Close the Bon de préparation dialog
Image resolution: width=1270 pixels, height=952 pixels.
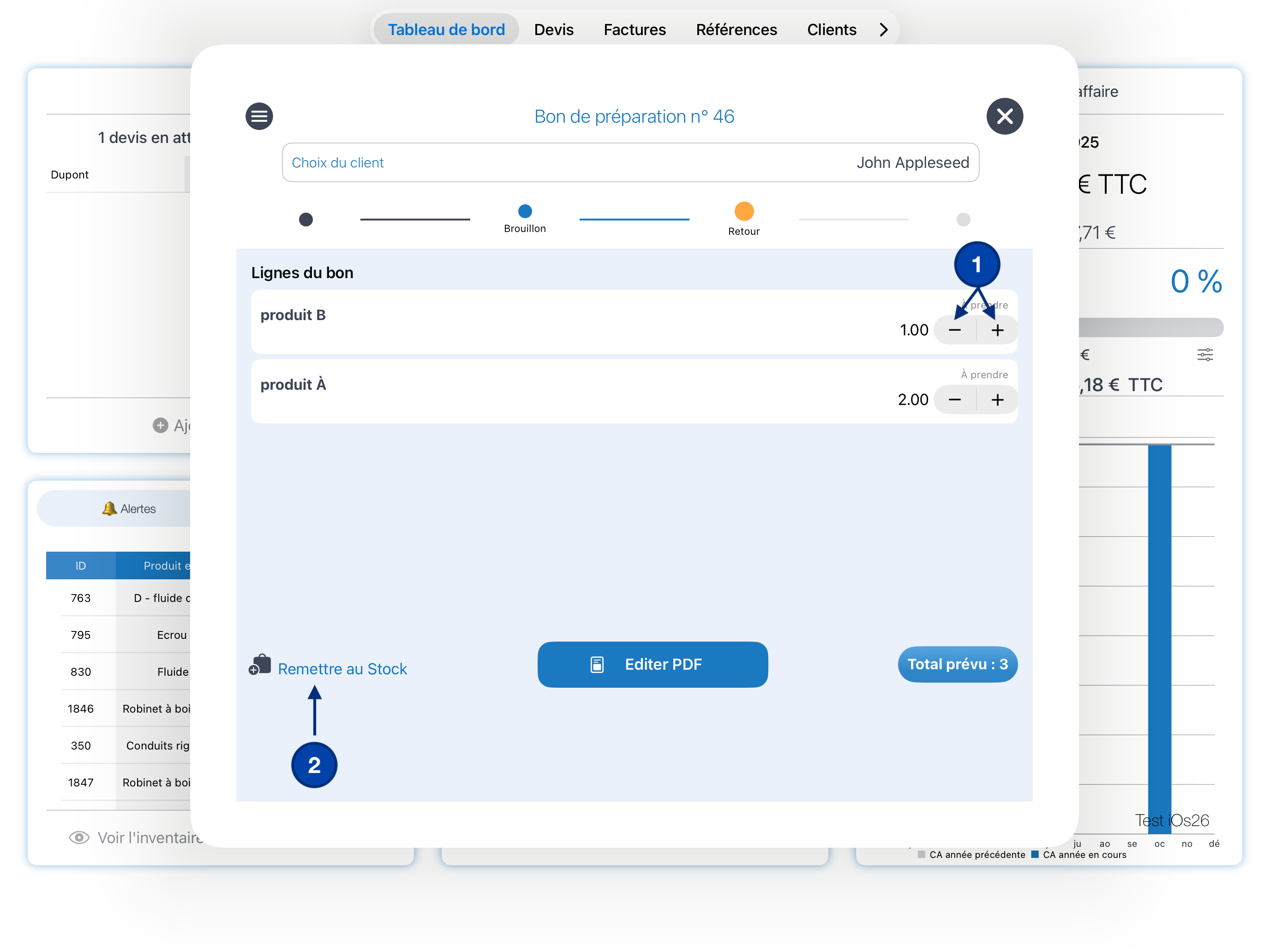1004,117
